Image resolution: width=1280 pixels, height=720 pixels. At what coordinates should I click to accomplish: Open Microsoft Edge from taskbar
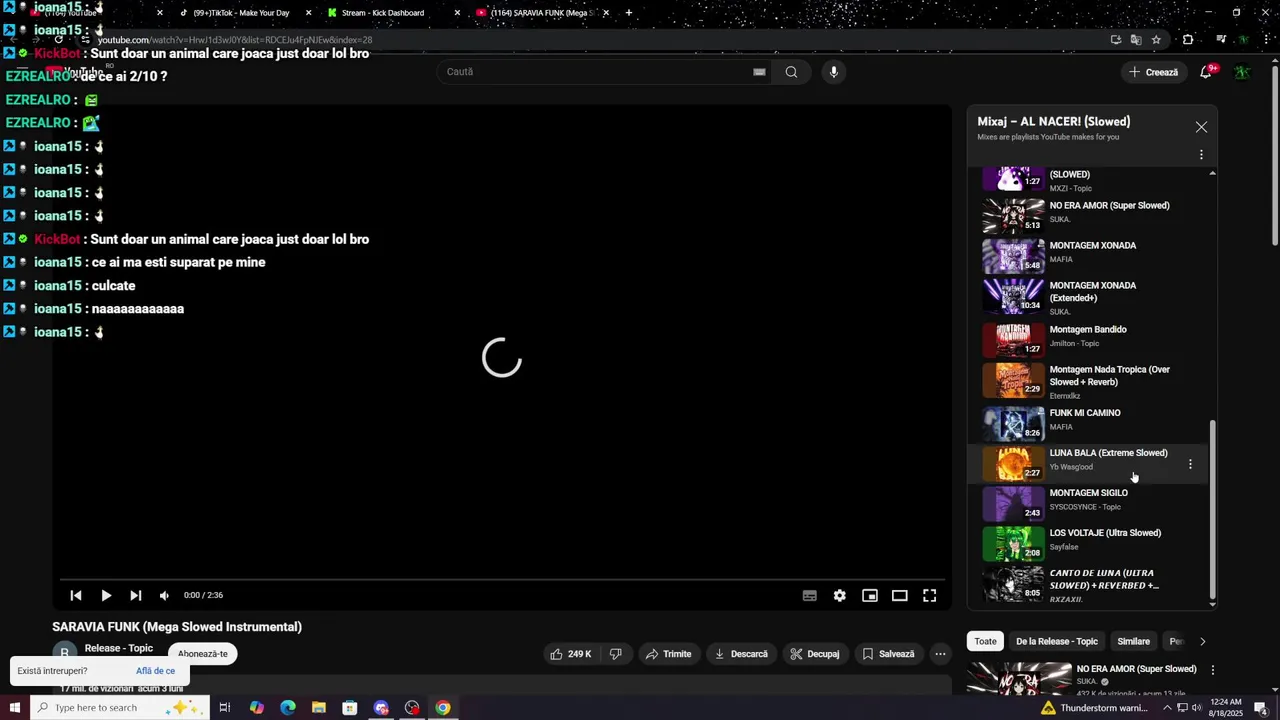288,707
